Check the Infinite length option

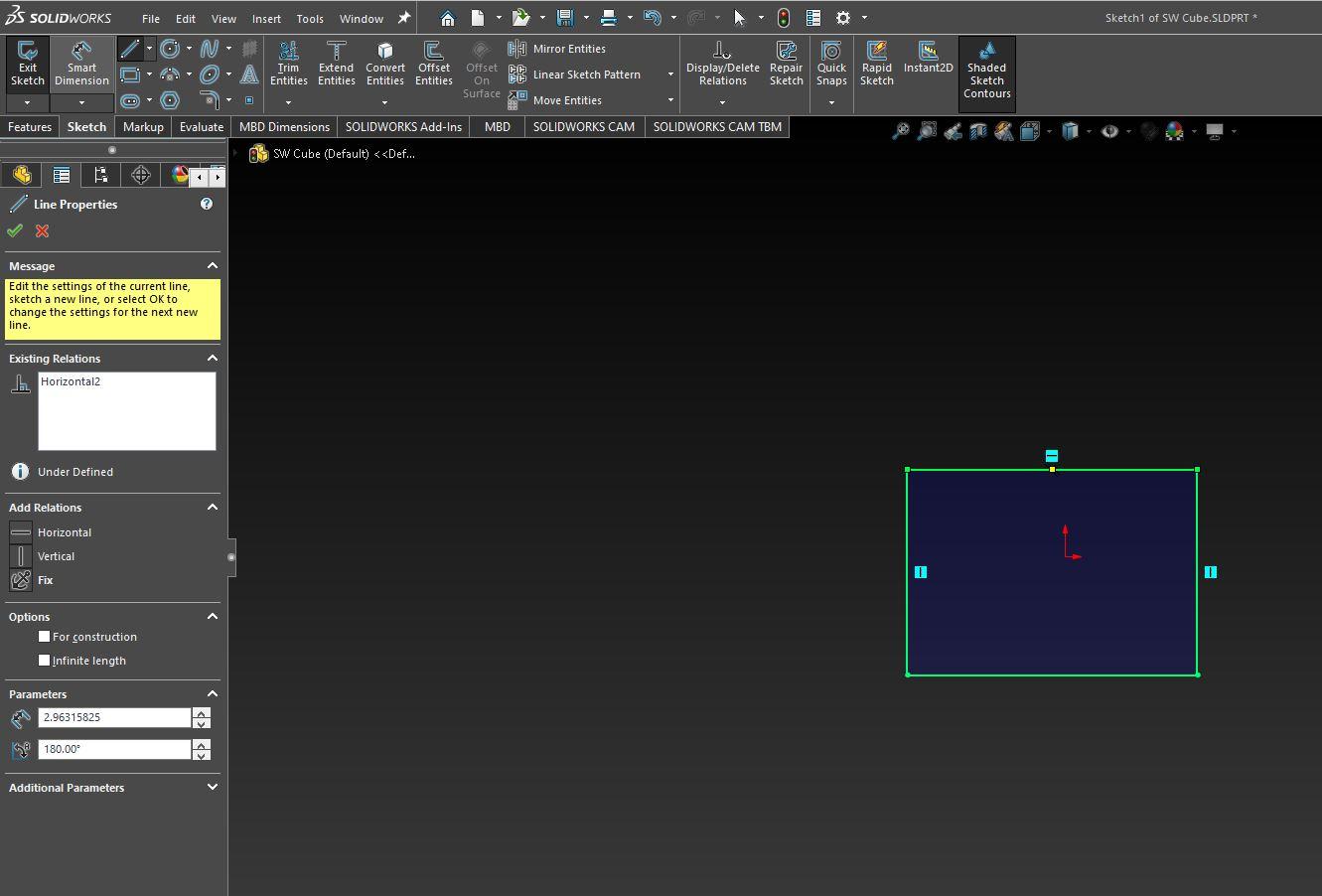[x=45, y=661]
